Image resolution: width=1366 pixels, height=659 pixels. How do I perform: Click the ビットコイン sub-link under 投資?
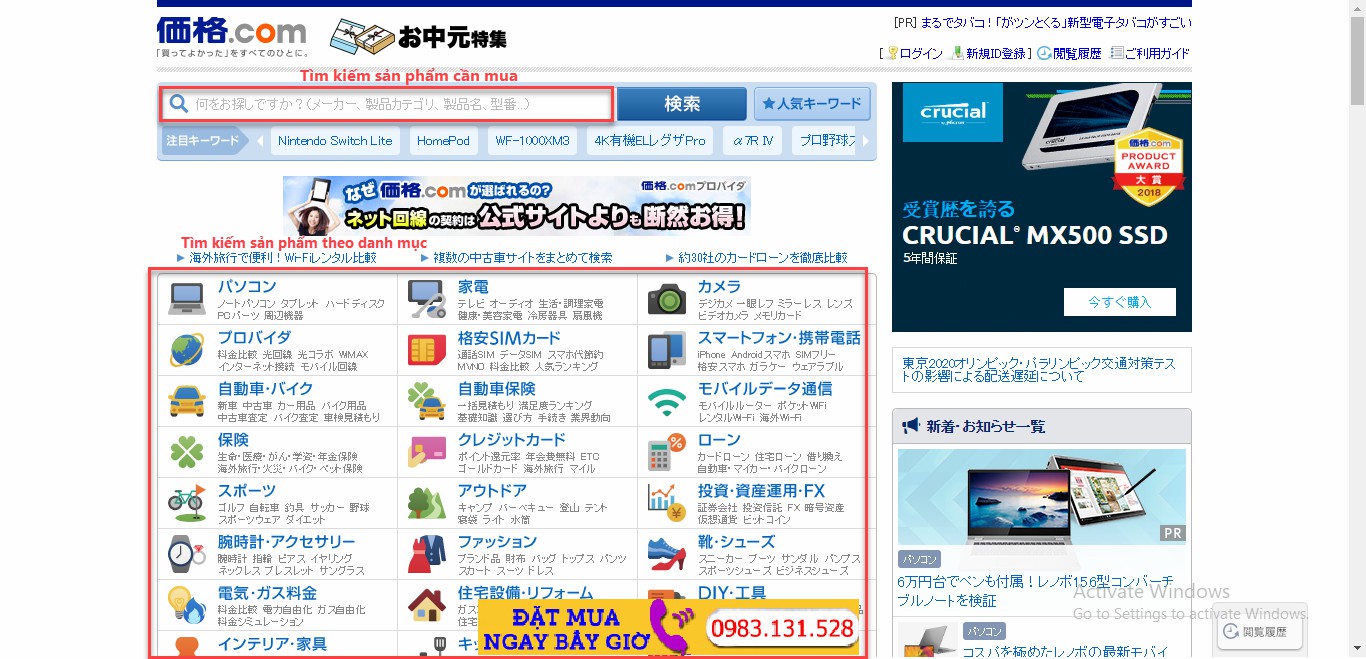(767, 520)
